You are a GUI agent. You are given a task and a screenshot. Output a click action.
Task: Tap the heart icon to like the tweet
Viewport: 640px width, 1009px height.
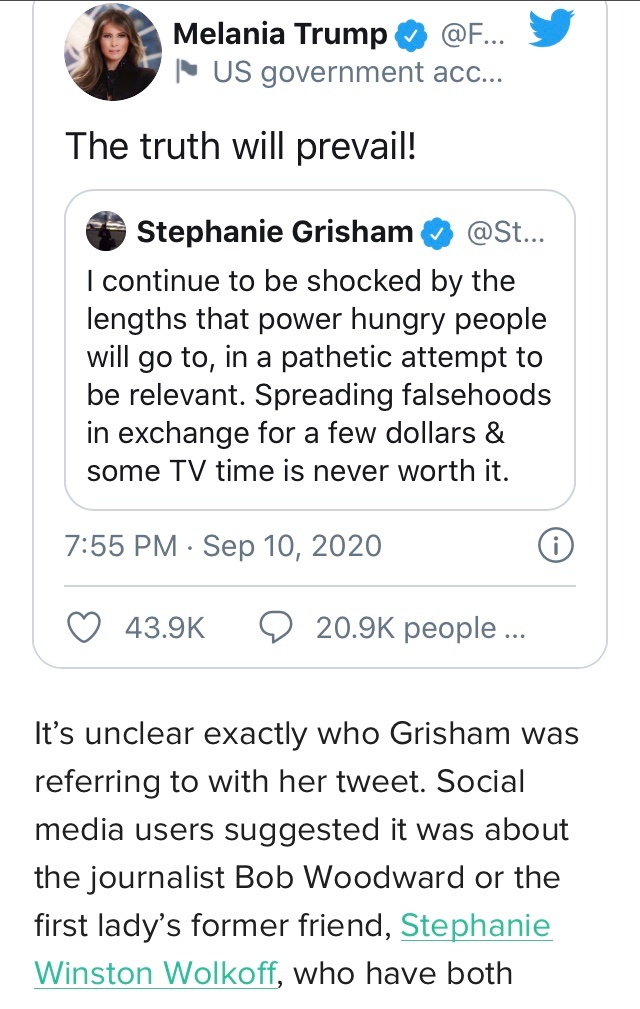[x=84, y=627]
